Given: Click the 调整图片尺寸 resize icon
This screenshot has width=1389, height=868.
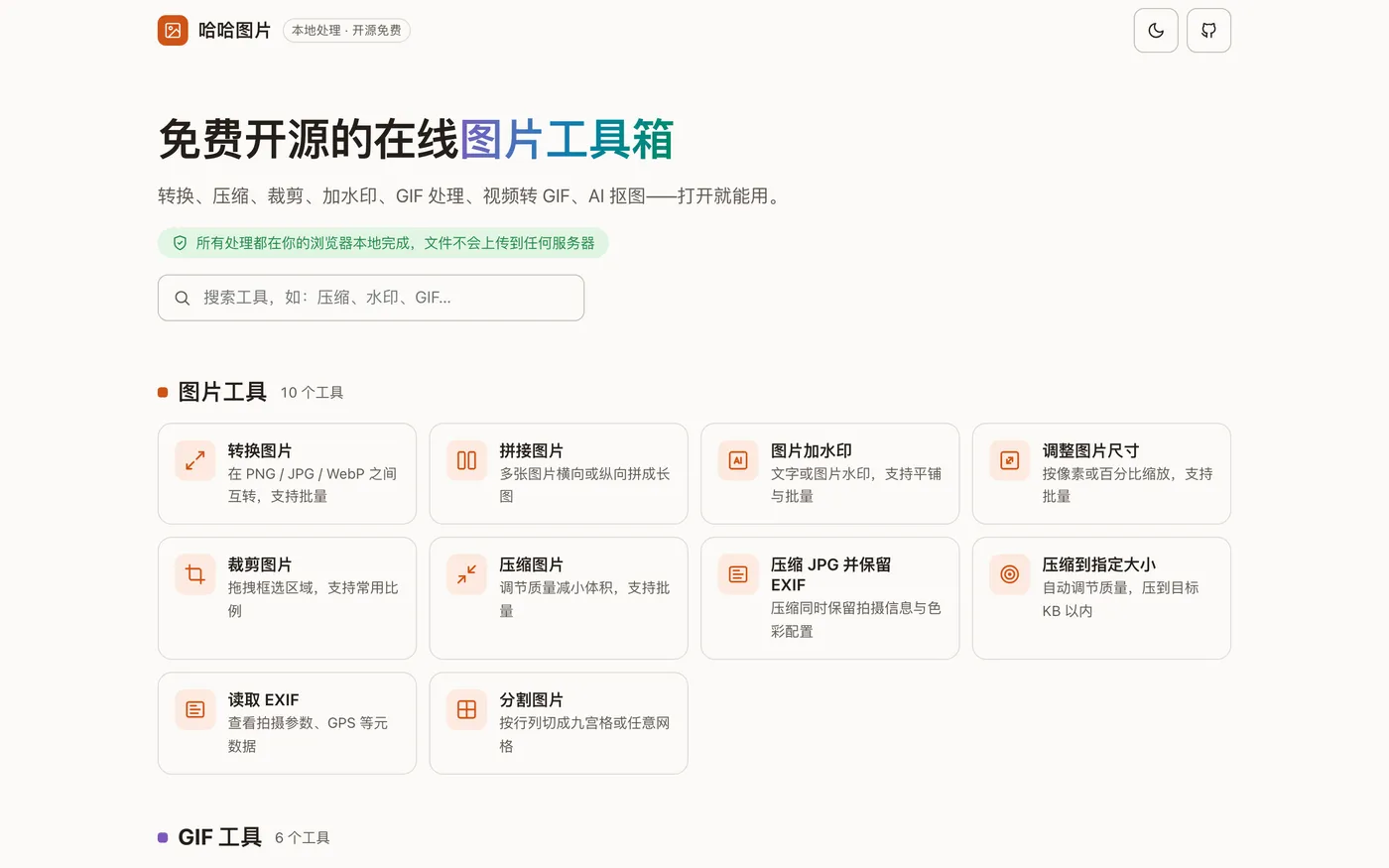Looking at the screenshot, I should [x=1010, y=460].
